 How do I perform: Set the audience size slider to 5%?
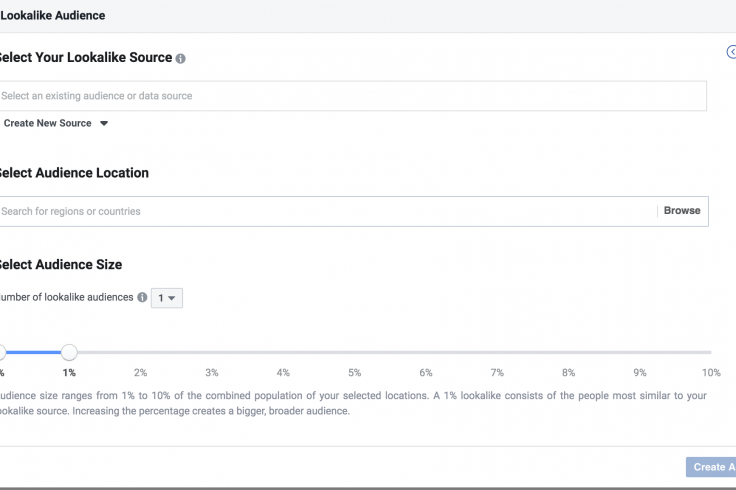coord(354,352)
